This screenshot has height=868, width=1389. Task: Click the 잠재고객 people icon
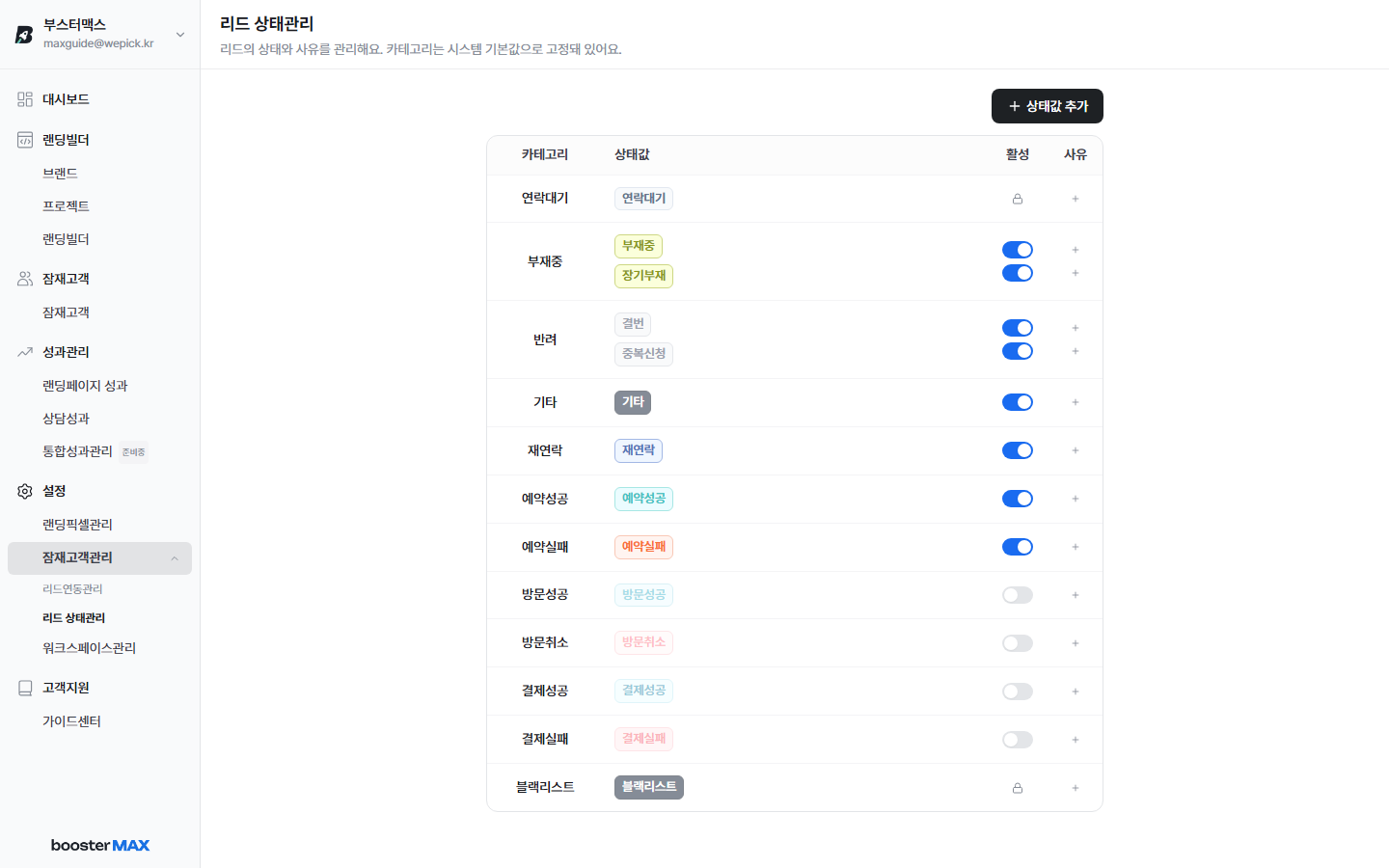pos(25,279)
